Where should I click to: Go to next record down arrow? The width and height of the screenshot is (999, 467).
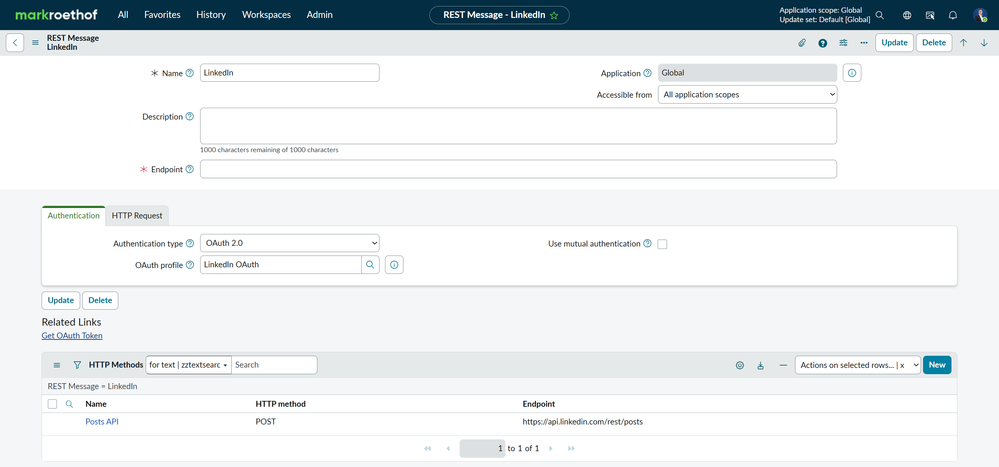point(984,43)
